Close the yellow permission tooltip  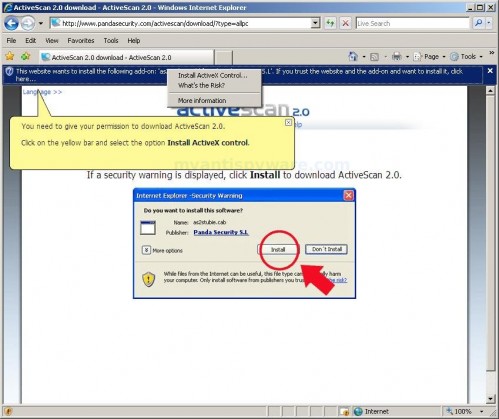click(x=288, y=123)
